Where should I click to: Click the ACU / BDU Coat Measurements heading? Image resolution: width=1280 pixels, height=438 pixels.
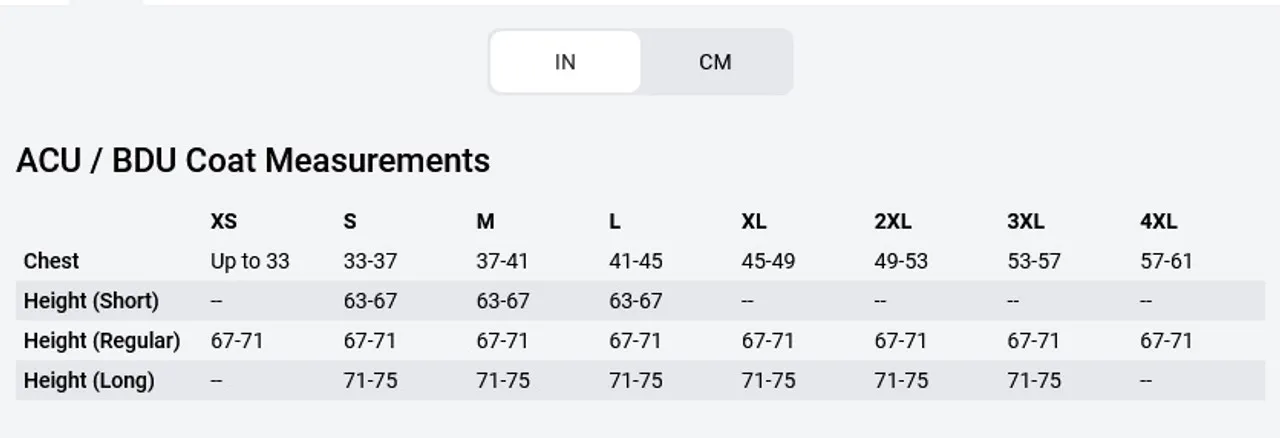tap(253, 160)
